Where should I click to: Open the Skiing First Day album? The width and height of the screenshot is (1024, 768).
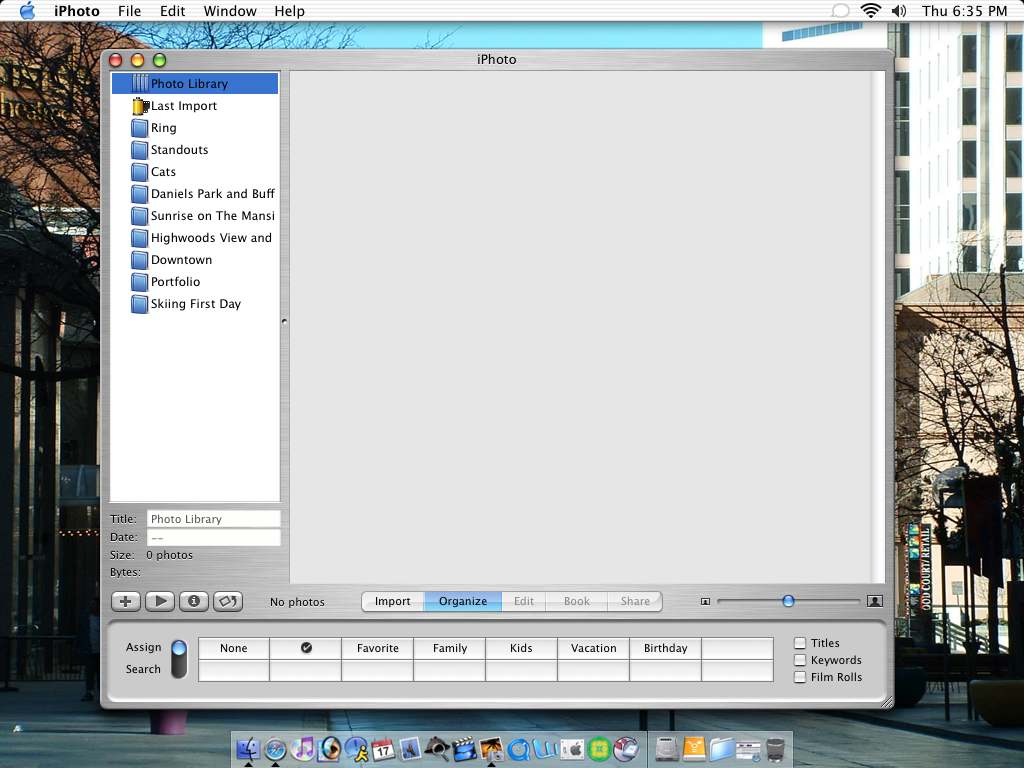click(x=195, y=304)
